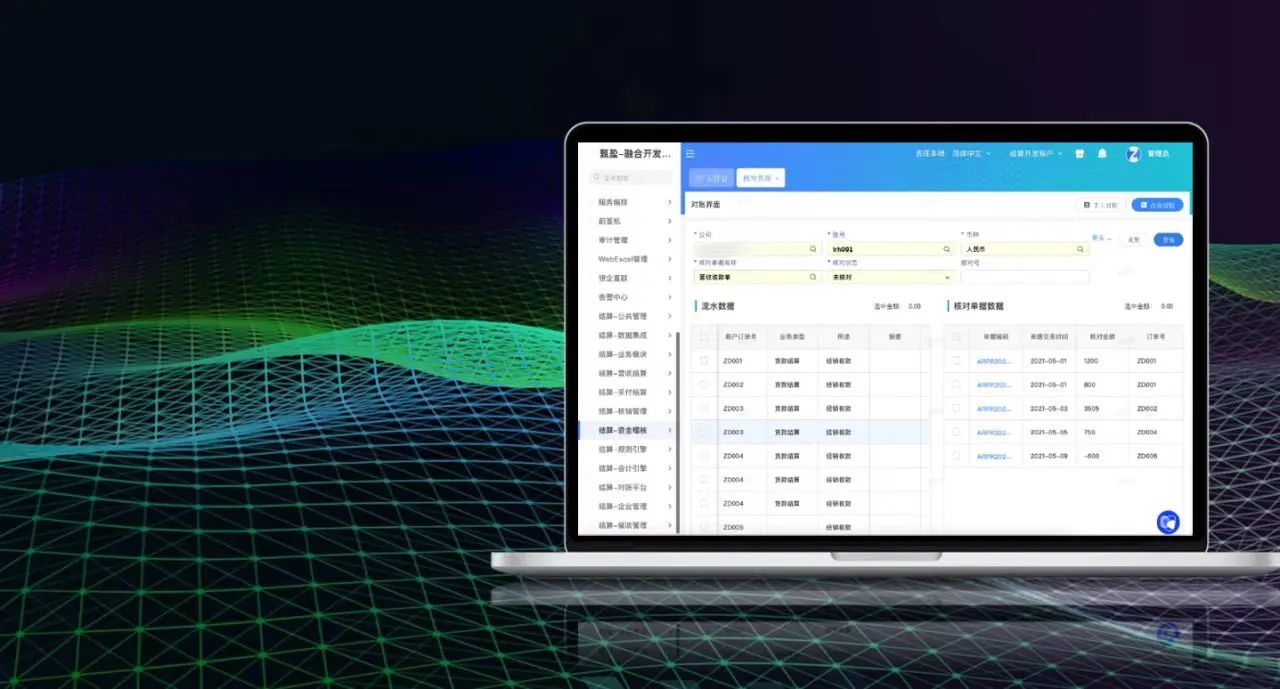Click the blue 自动对账 button
Viewport: 1280px width, 689px height.
[x=1158, y=205]
